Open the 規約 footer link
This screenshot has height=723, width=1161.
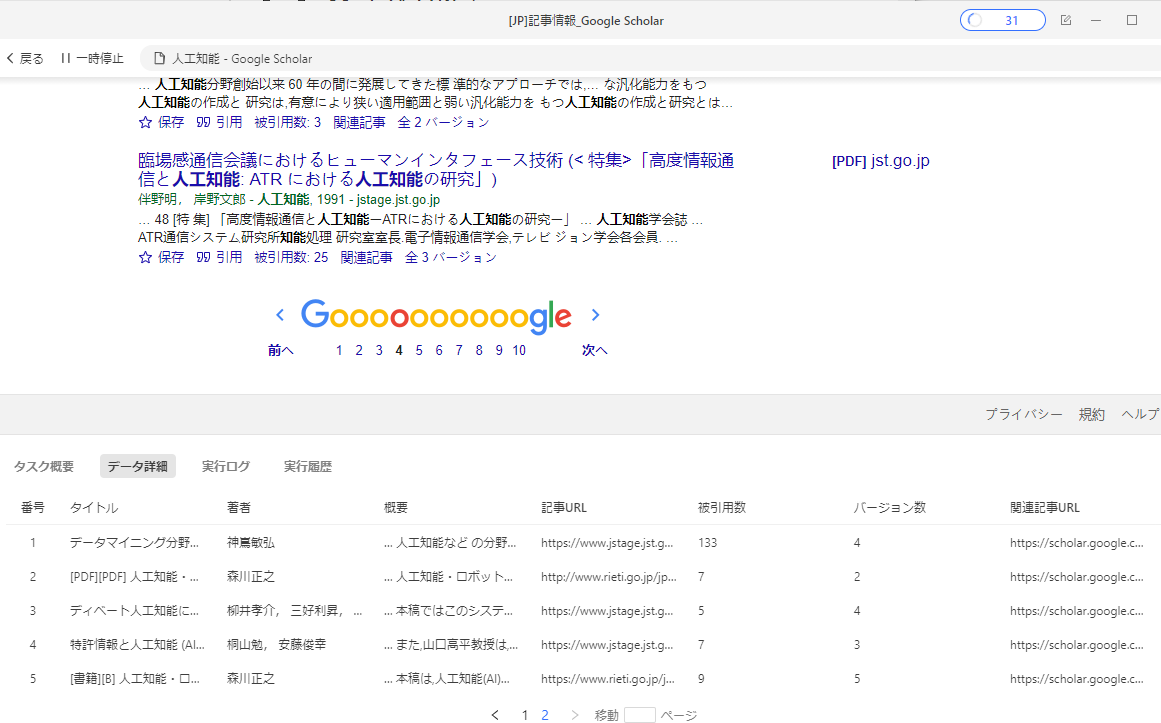[x=1091, y=415]
